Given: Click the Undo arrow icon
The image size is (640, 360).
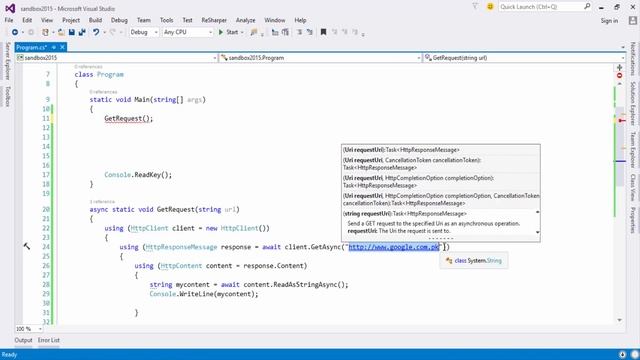Looking at the screenshot, I should coord(96,32).
